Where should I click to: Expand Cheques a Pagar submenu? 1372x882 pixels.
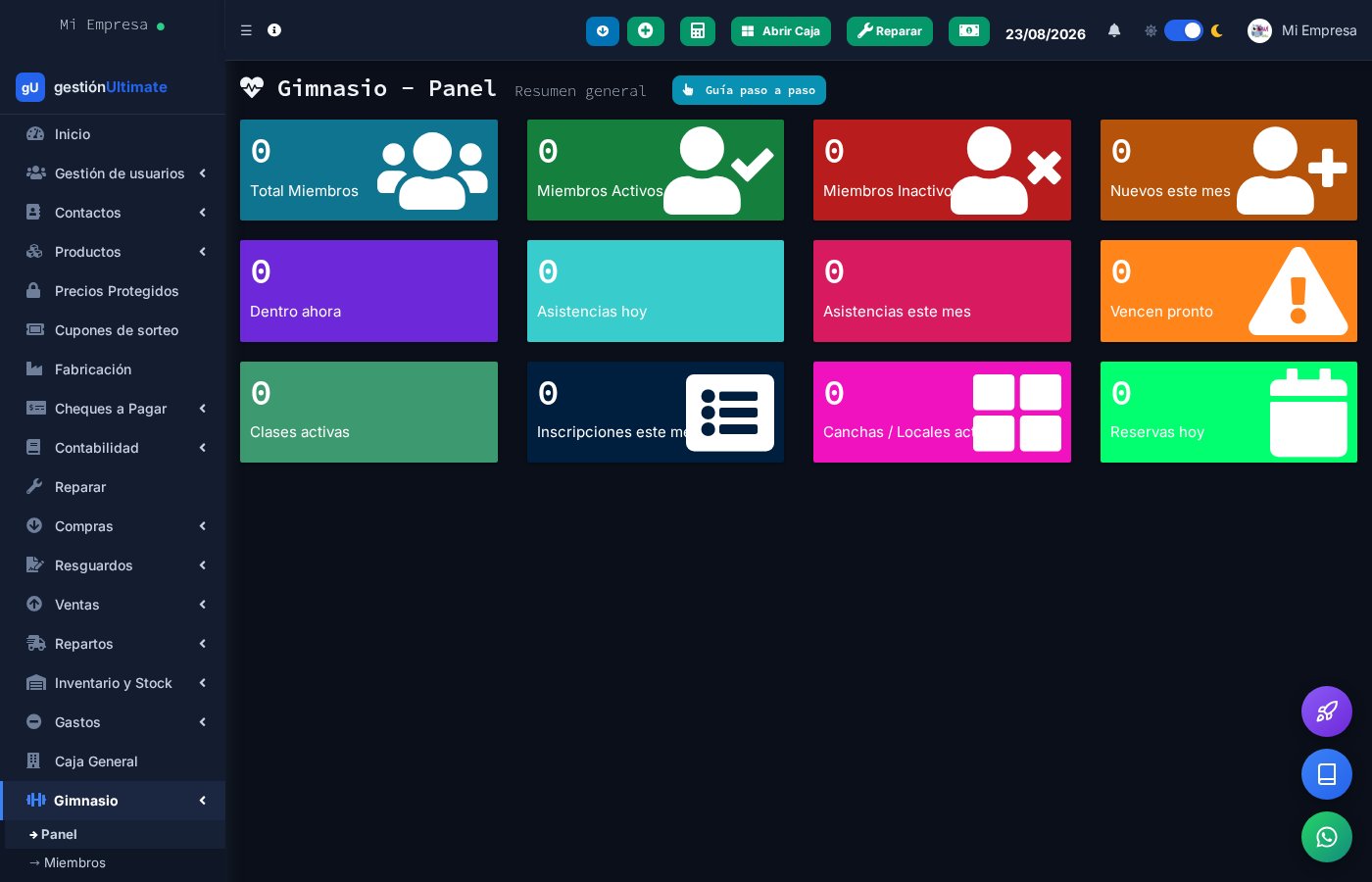(x=113, y=409)
